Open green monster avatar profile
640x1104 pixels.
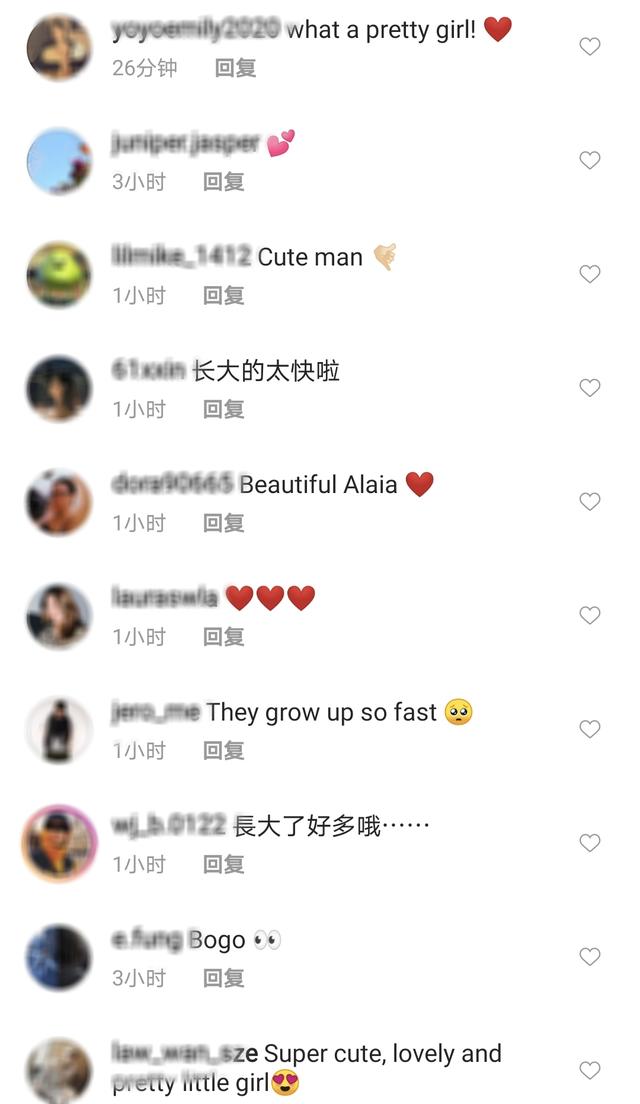(x=59, y=275)
